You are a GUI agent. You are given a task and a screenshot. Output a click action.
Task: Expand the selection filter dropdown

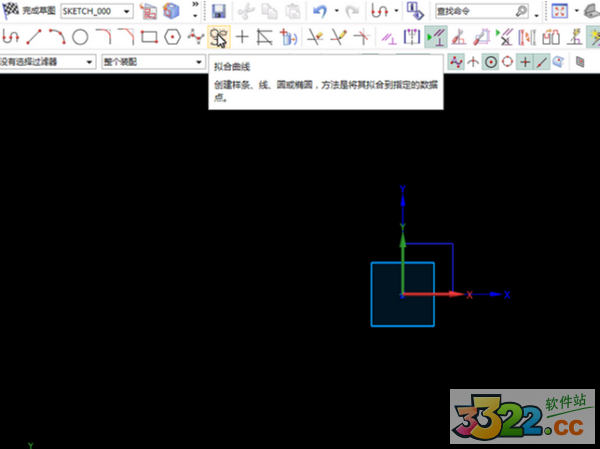[x=90, y=62]
